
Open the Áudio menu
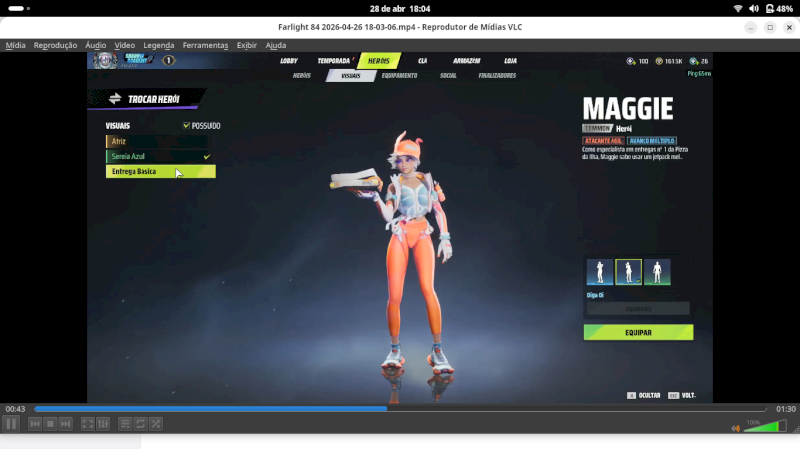click(x=95, y=45)
